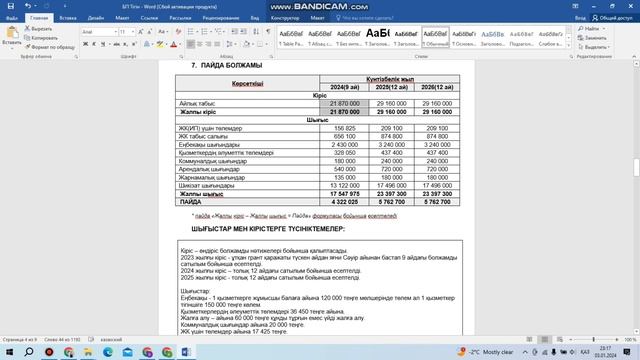This screenshot has height=360, width=640.
Task: Open the Файл tab
Action: (11, 18)
